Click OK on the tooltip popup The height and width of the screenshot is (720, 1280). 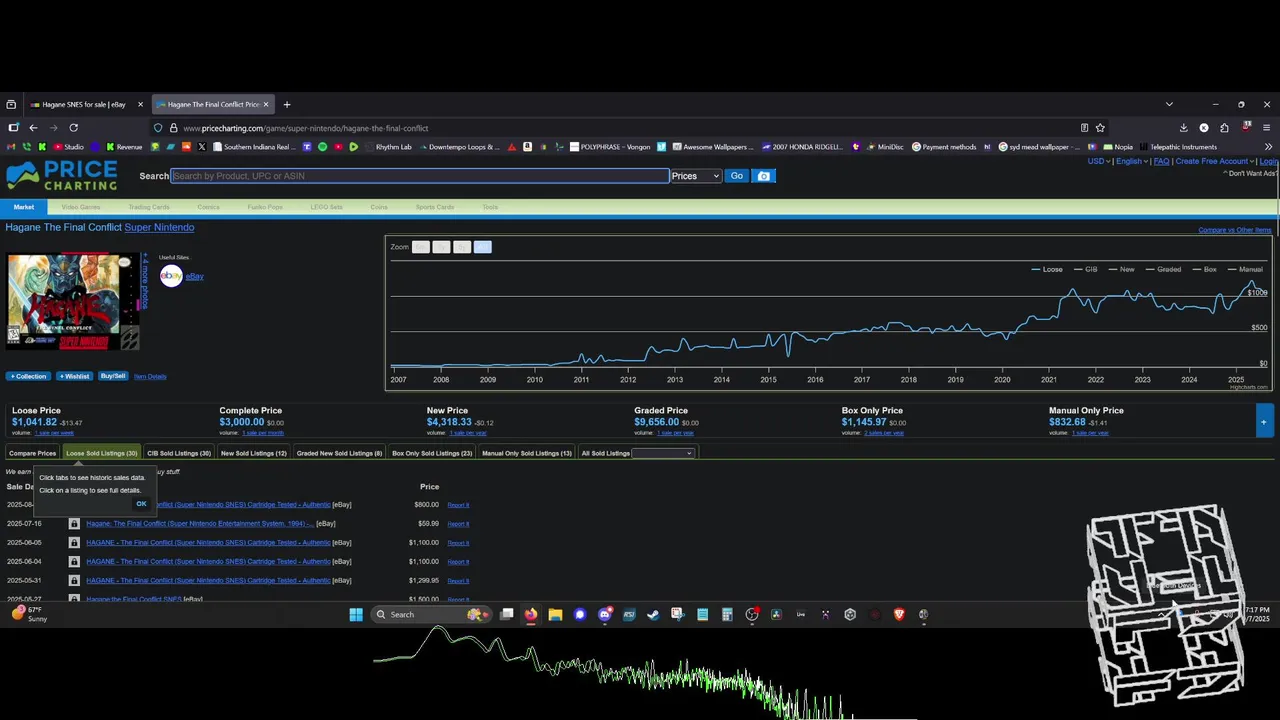141,503
